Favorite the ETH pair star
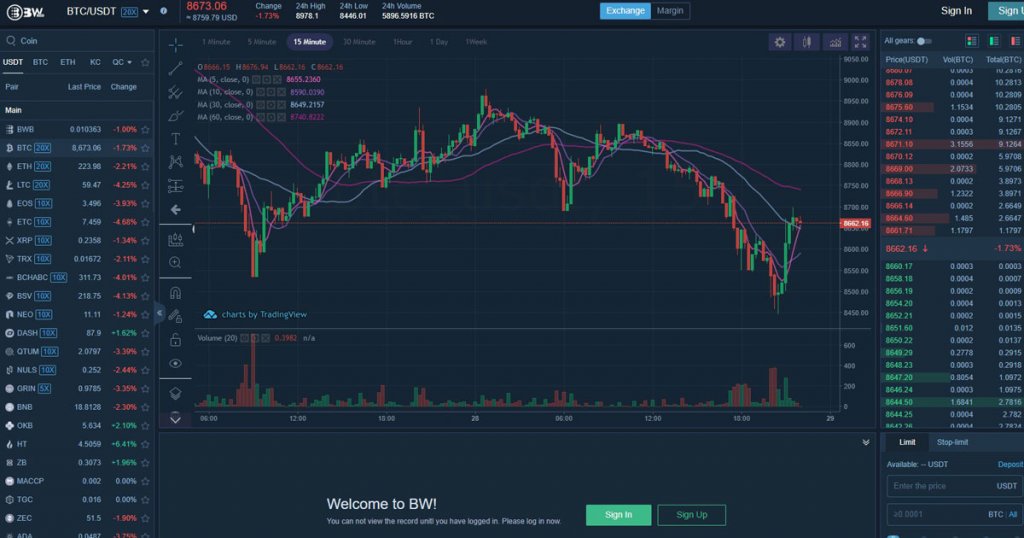1024x538 pixels. (145, 166)
